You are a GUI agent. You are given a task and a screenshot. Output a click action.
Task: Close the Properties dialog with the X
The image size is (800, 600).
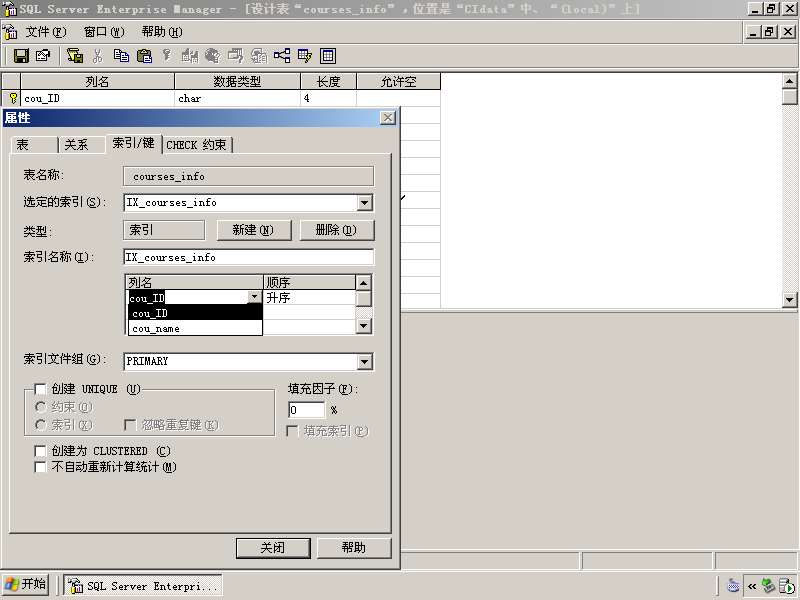click(x=388, y=118)
